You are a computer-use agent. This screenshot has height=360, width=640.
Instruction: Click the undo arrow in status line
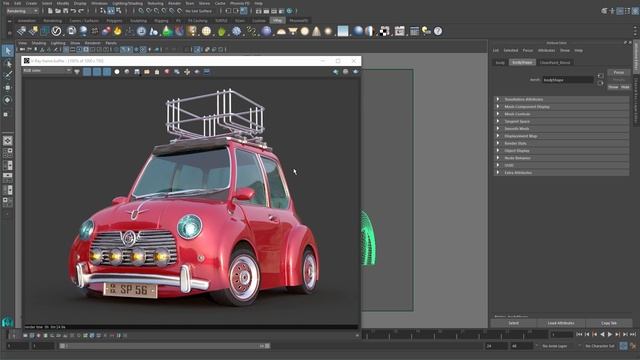tap(73, 11)
